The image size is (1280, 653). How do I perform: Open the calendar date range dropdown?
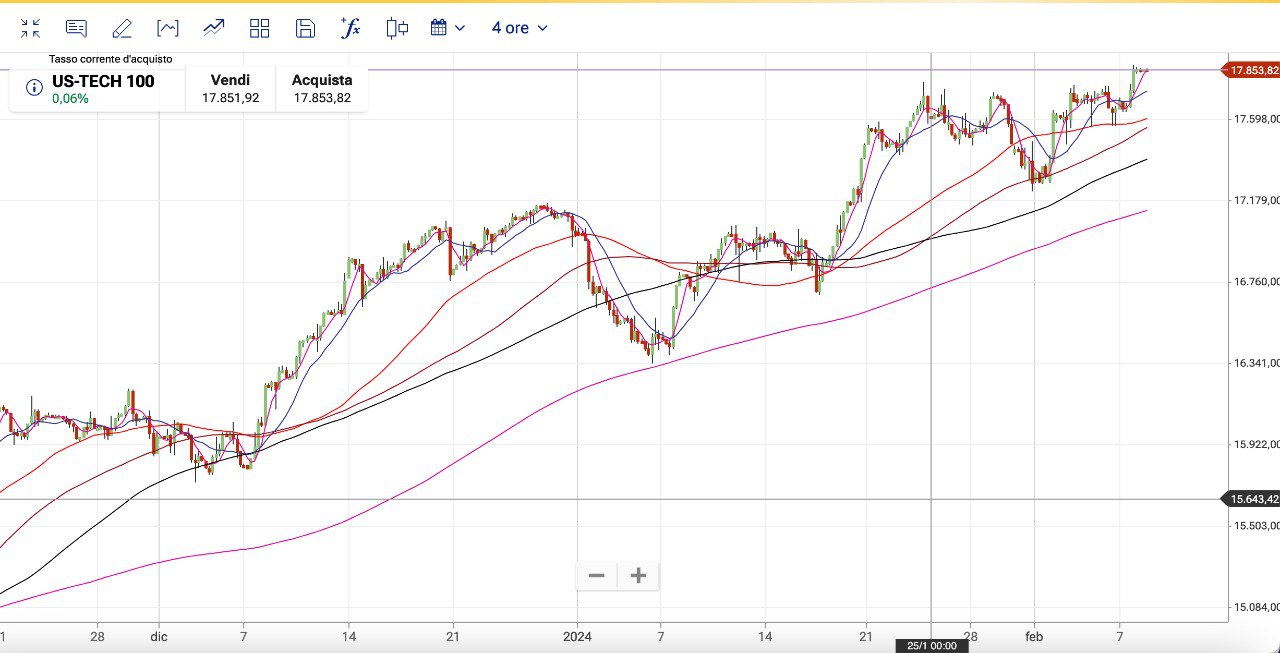click(448, 28)
